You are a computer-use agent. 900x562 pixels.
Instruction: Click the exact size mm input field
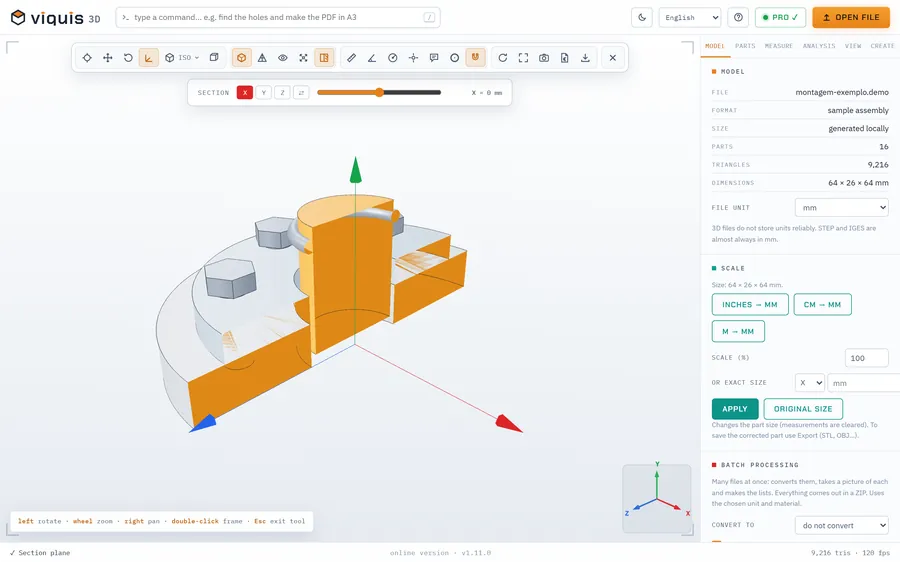click(864, 382)
